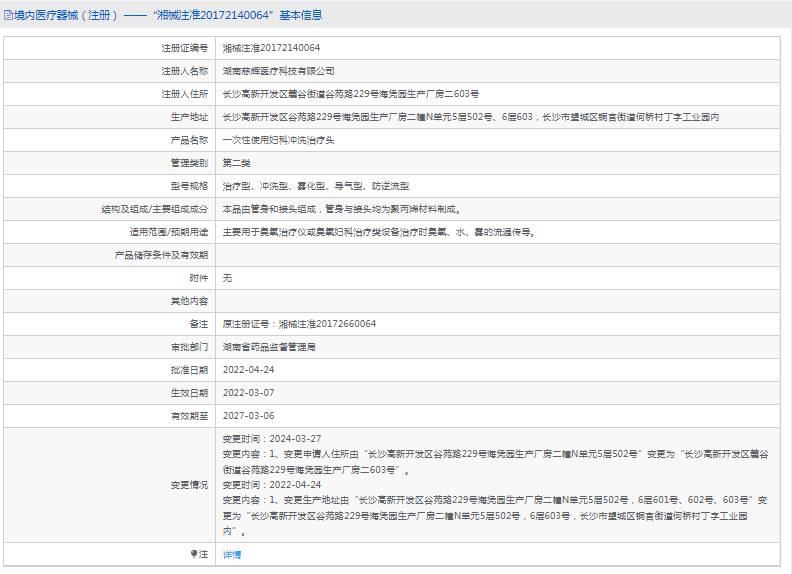Click approving department 湖南省药品监督管理局
The width and height of the screenshot is (792, 574).
[269, 347]
